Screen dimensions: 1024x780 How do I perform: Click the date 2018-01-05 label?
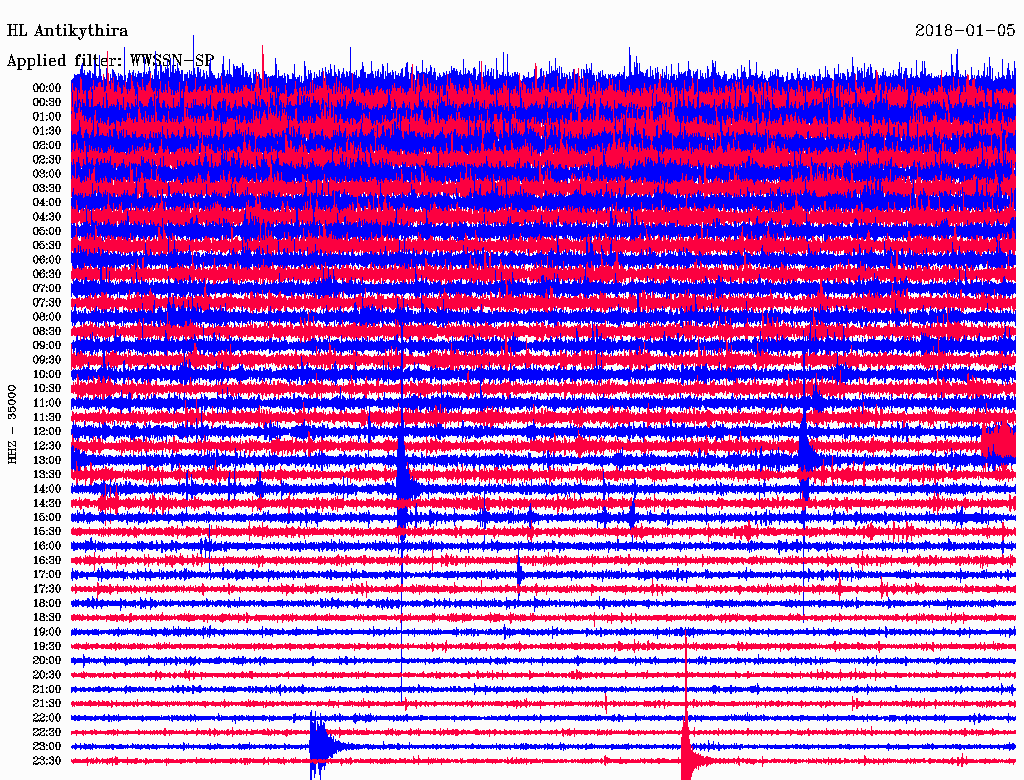click(965, 30)
